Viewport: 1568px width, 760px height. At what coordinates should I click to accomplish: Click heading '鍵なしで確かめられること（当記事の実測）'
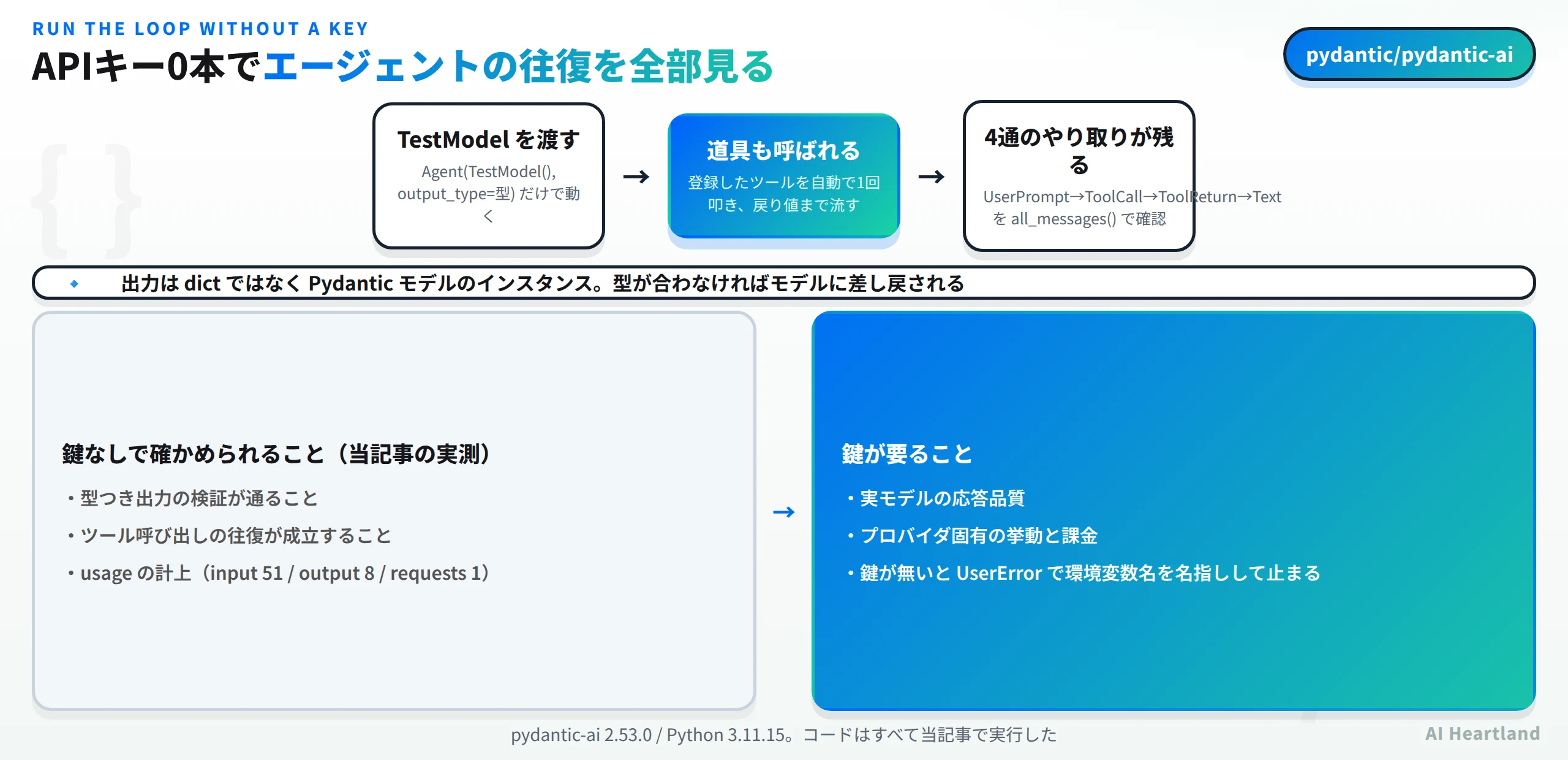(x=277, y=454)
